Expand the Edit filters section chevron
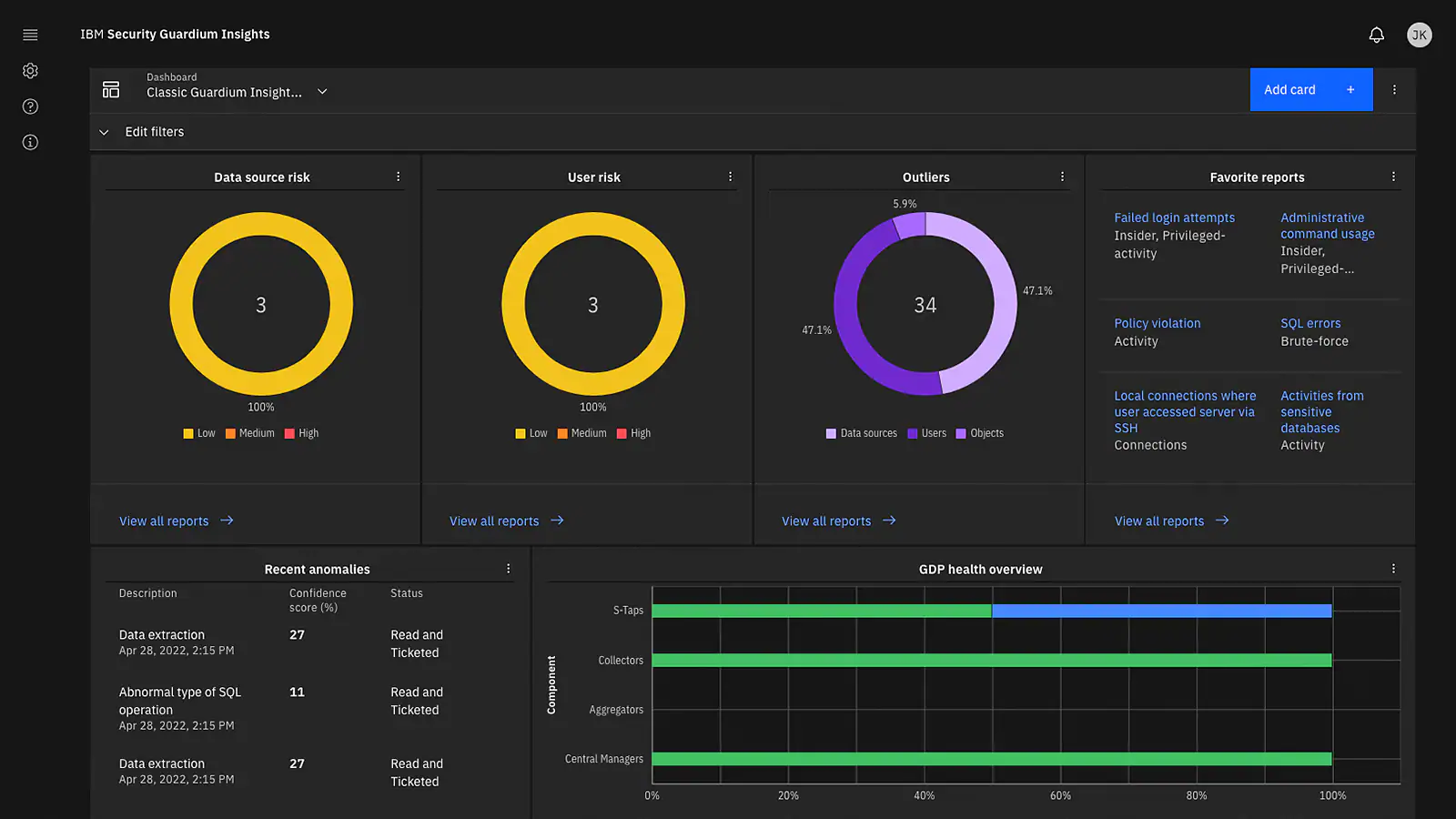This screenshot has width=1456, height=819. coord(104,132)
